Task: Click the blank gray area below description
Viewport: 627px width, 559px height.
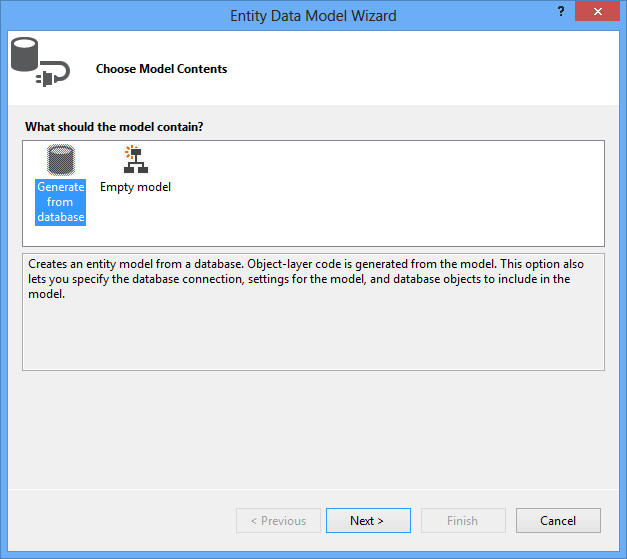Action: coord(314,430)
